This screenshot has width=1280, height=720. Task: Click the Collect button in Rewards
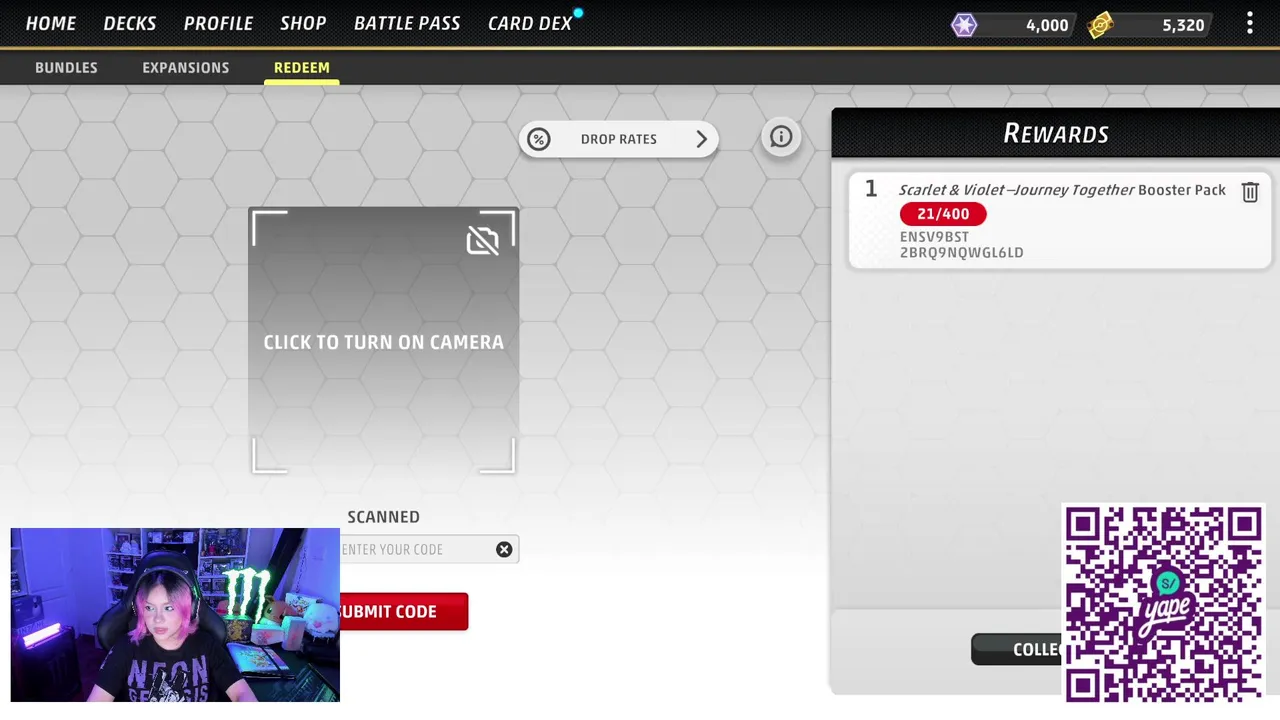pos(1016,649)
